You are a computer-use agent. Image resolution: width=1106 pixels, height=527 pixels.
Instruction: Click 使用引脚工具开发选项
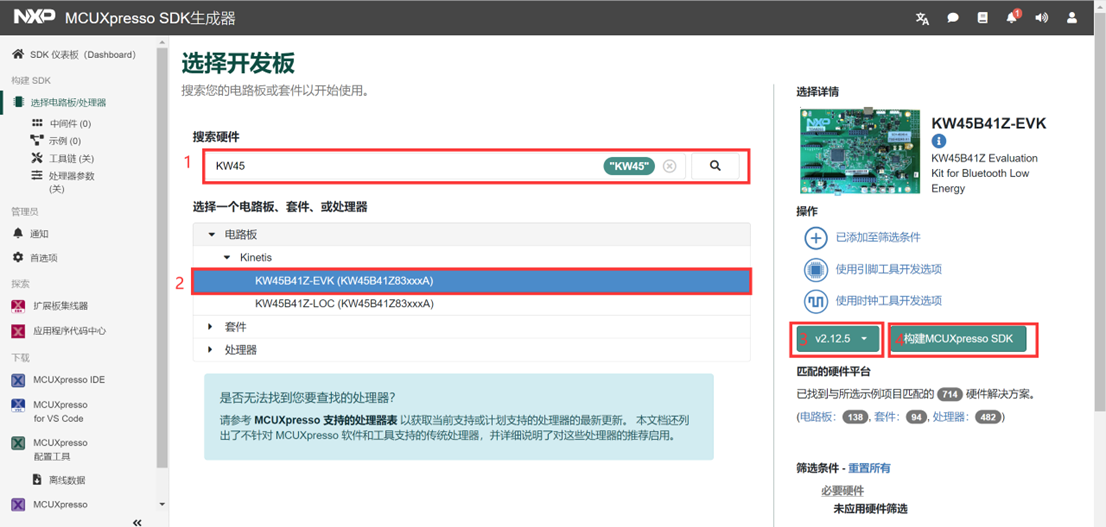pos(889,269)
